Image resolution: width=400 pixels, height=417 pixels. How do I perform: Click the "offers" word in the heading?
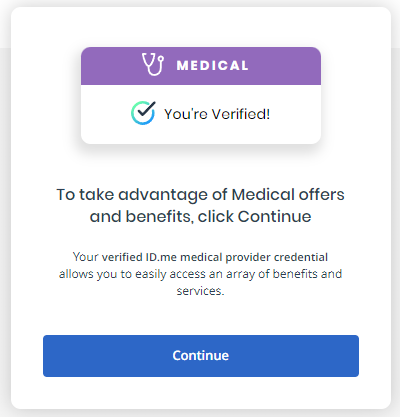pos(321,194)
